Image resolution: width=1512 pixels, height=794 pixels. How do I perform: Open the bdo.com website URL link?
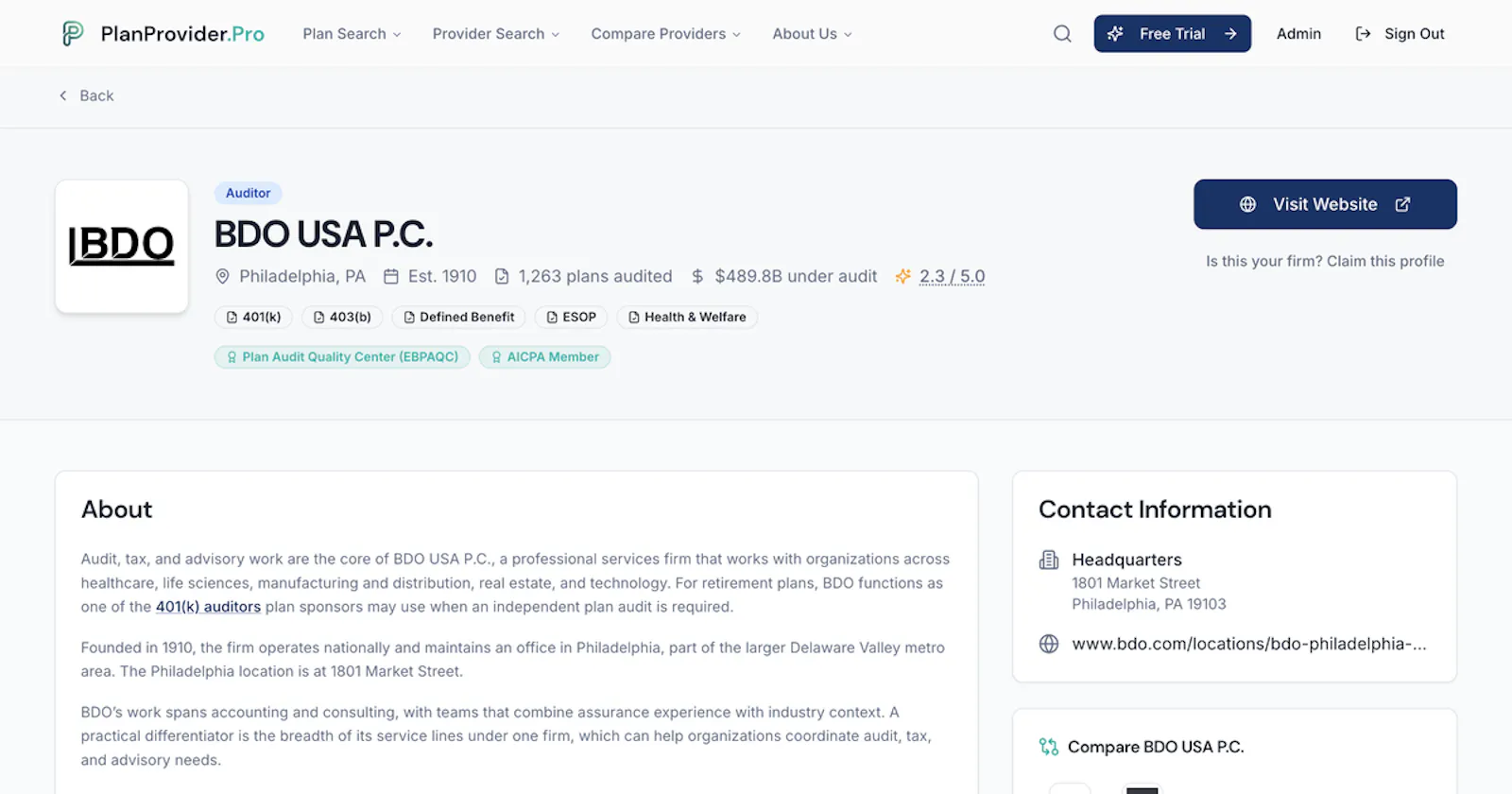click(1249, 644)
